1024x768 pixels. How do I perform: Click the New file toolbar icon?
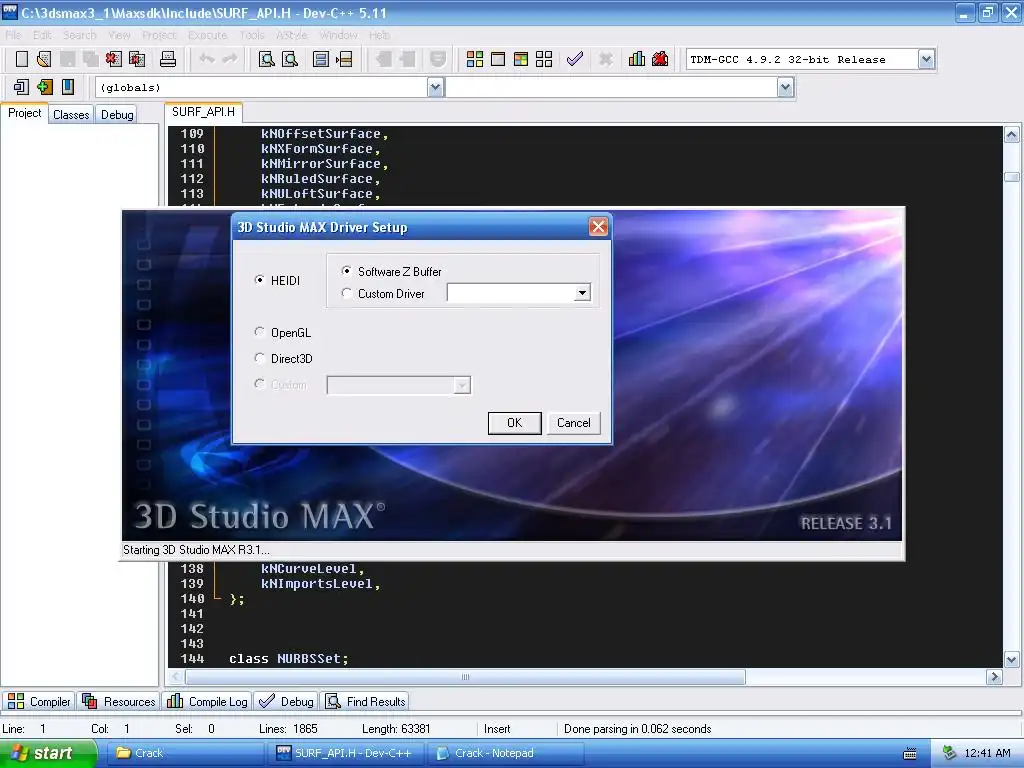coord(22,59)
